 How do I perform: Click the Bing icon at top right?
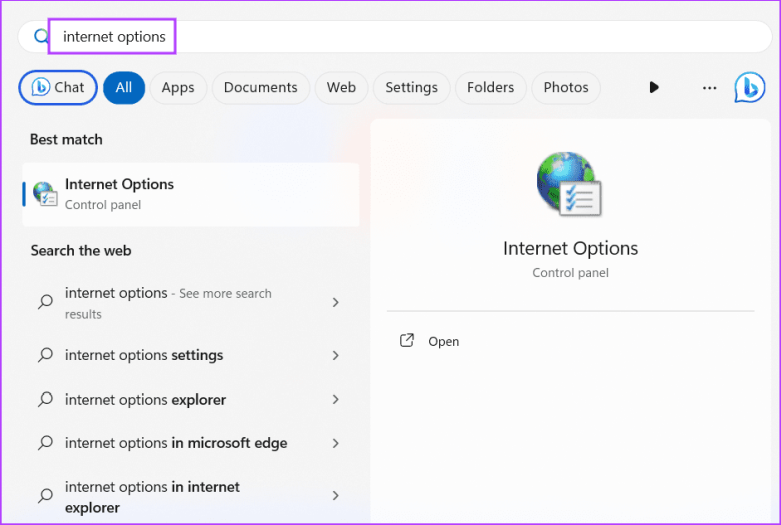[749, 87]
